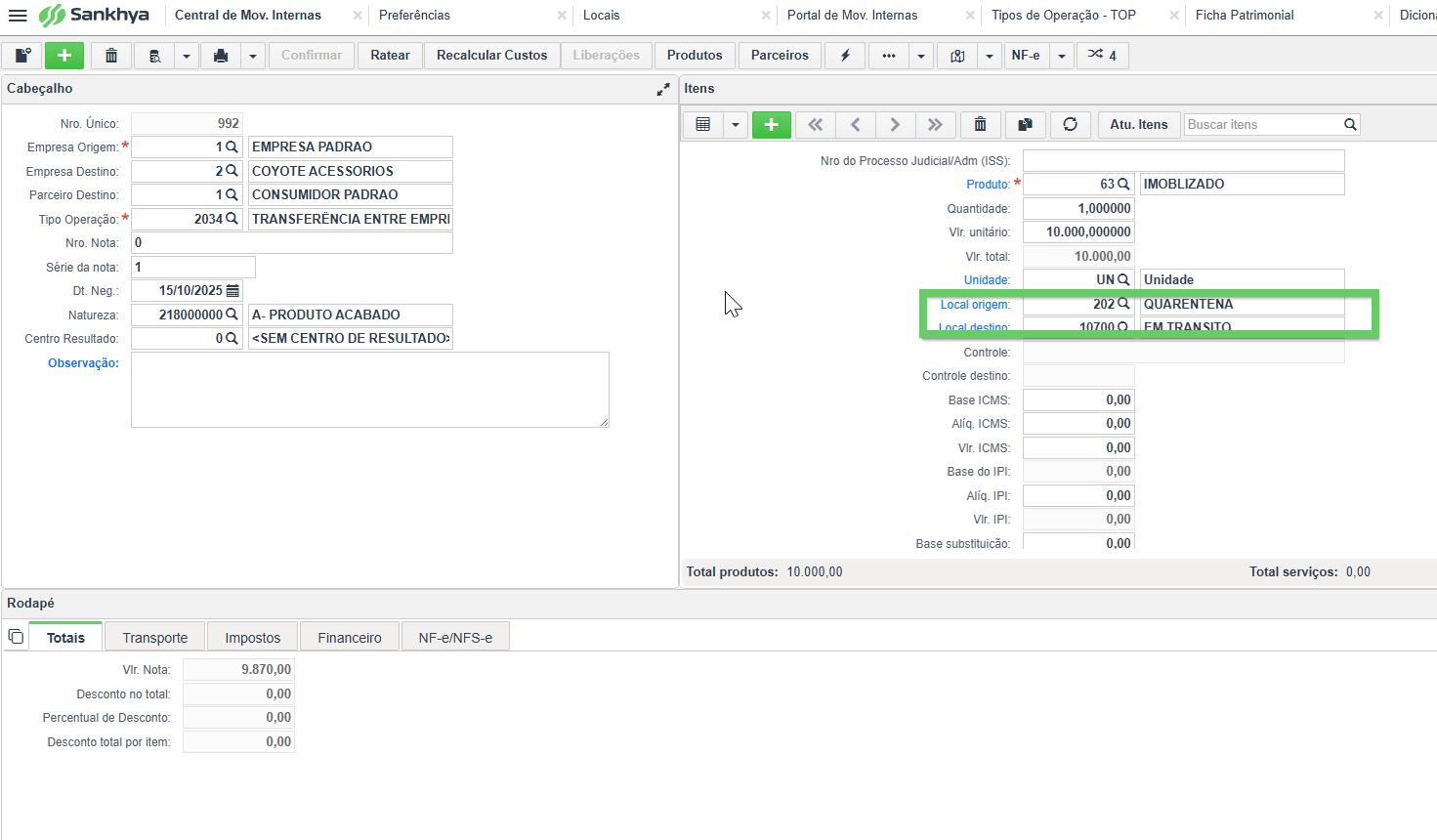Open the Financeiro tab in Rodapé
This screenshot has width=1437, height=840.
pyautogui.click(x=349, y=637)
